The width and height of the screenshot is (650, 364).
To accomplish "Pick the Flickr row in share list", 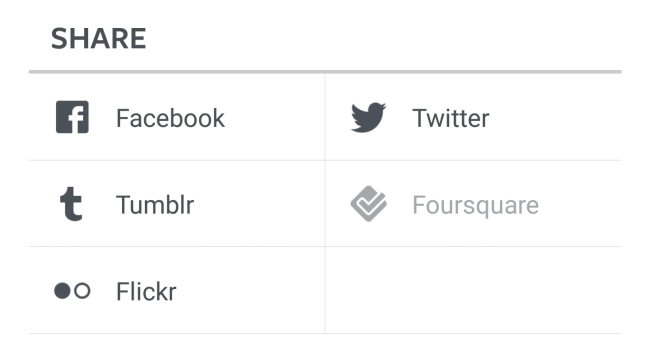I will click(x=177, y=290).
